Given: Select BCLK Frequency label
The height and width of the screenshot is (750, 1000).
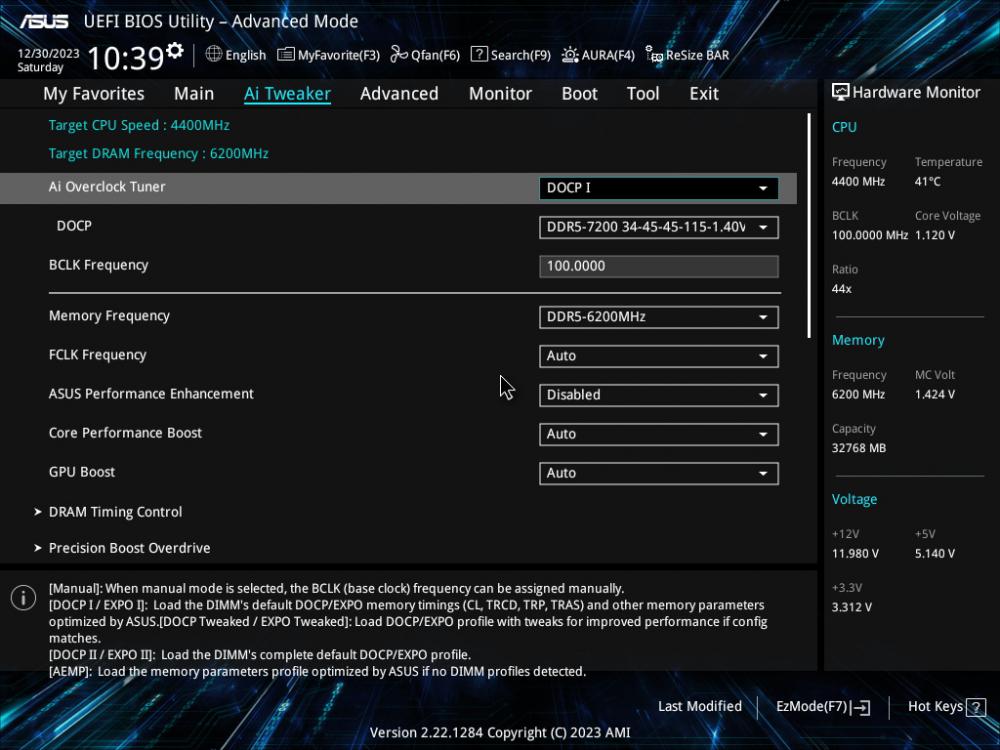Looking at the screenshot, I should coord(98,265).
